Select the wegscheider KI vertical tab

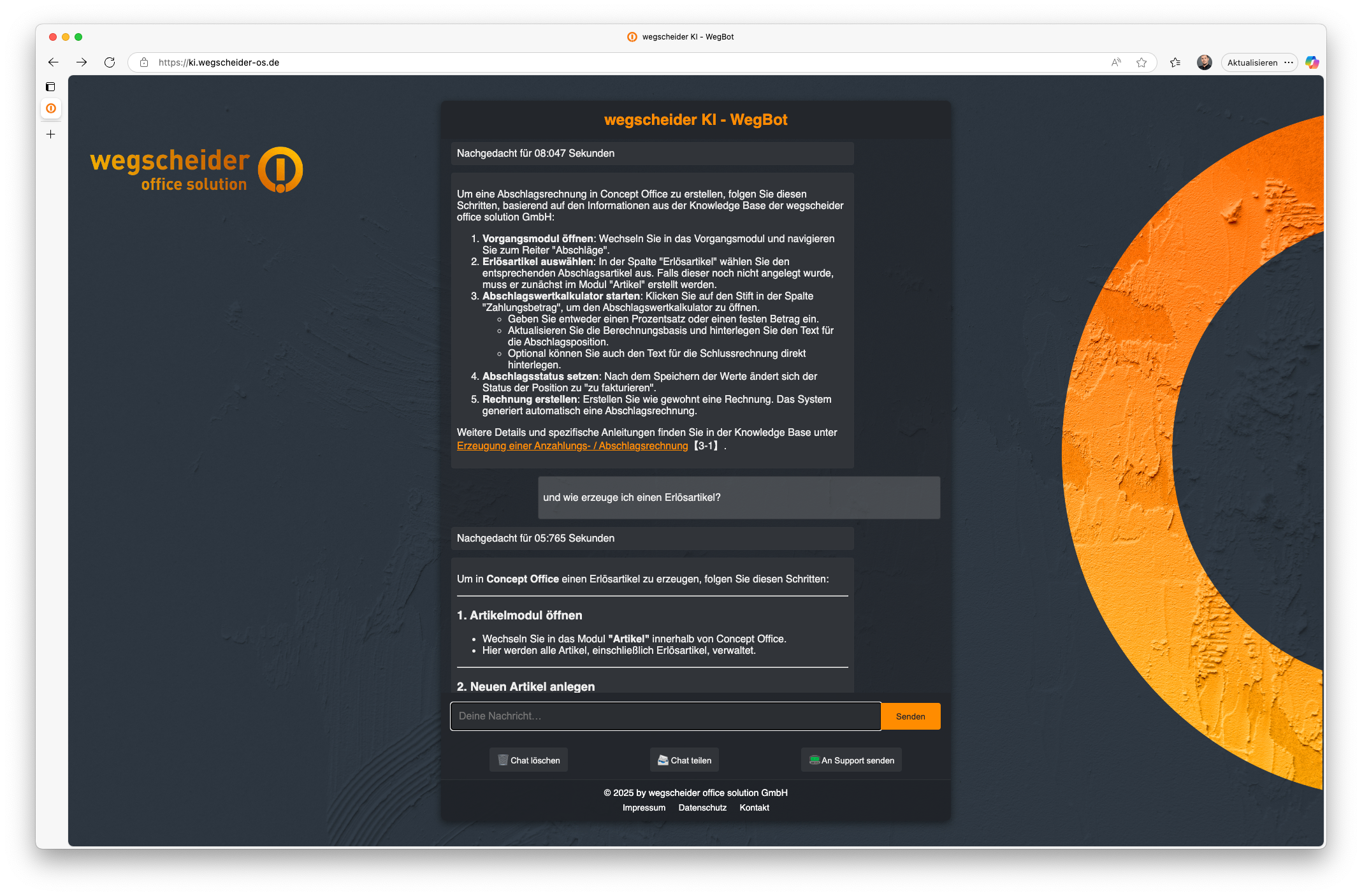pyautogui.click(x=51, y=108)
